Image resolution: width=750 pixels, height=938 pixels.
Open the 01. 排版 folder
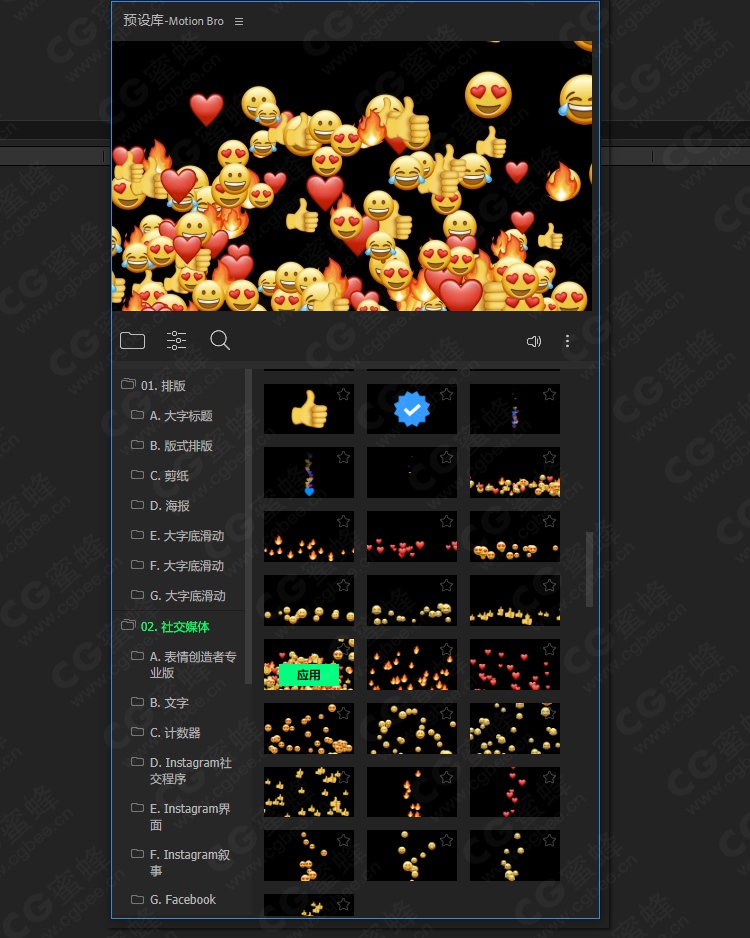pos(154,385)
